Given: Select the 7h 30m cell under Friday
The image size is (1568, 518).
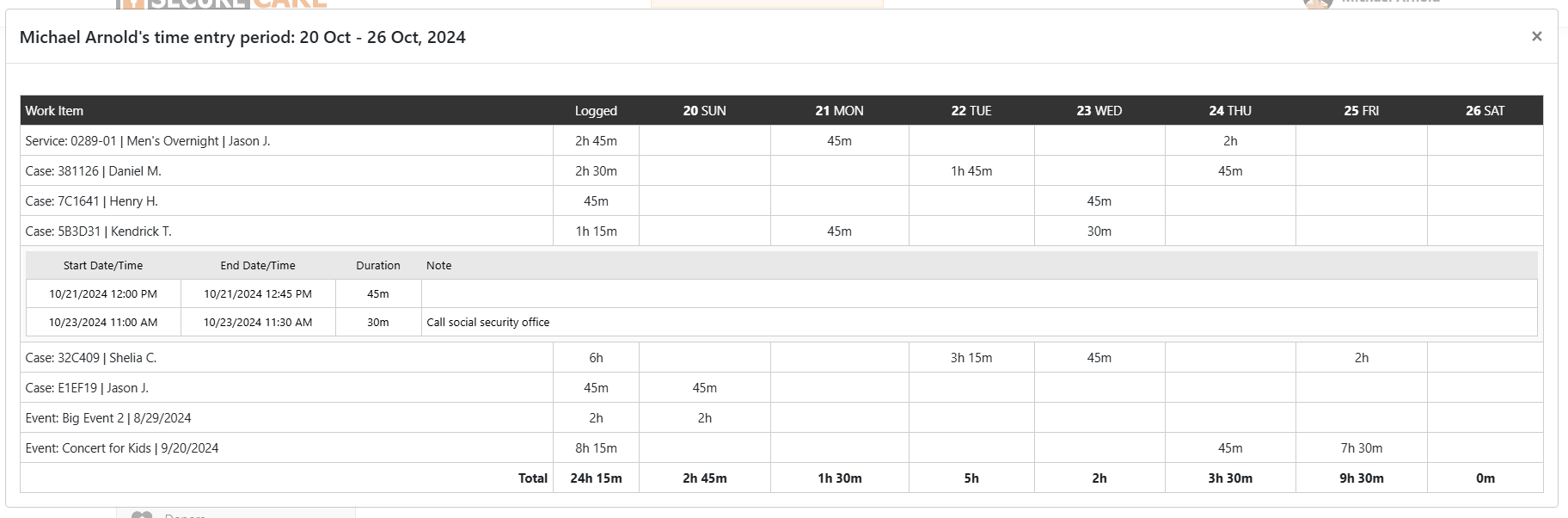Looking at the screenshot, I should pos(1361,447).
